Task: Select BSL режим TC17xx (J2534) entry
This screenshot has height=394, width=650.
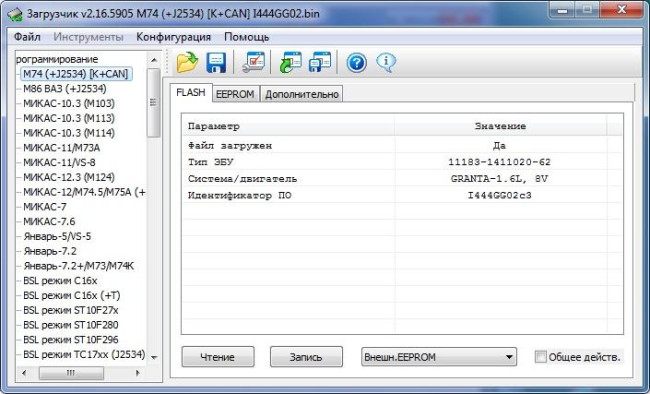Action: click(84, 355)
